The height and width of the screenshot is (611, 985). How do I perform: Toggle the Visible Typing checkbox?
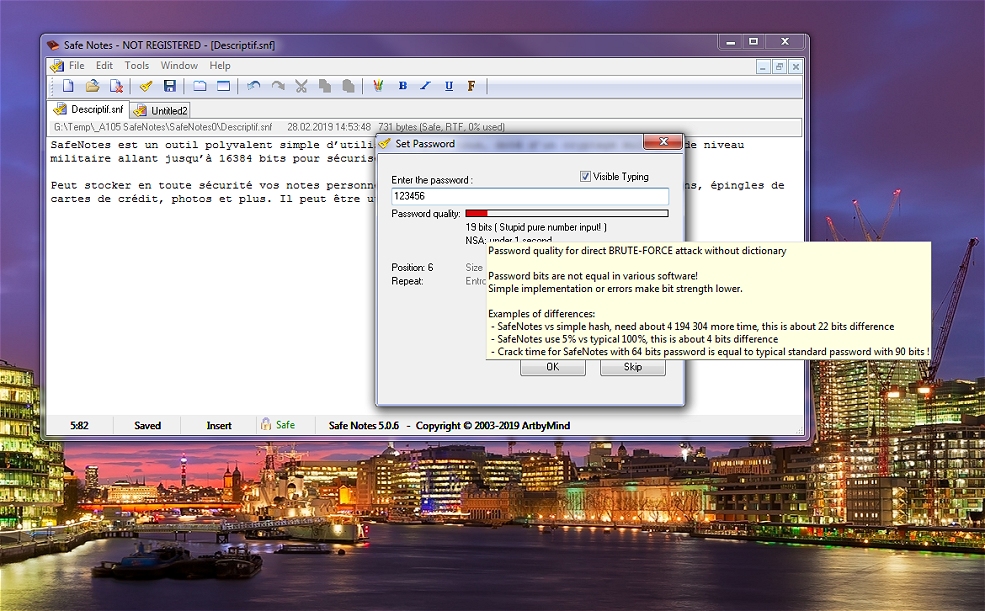[x=585, y=176]
